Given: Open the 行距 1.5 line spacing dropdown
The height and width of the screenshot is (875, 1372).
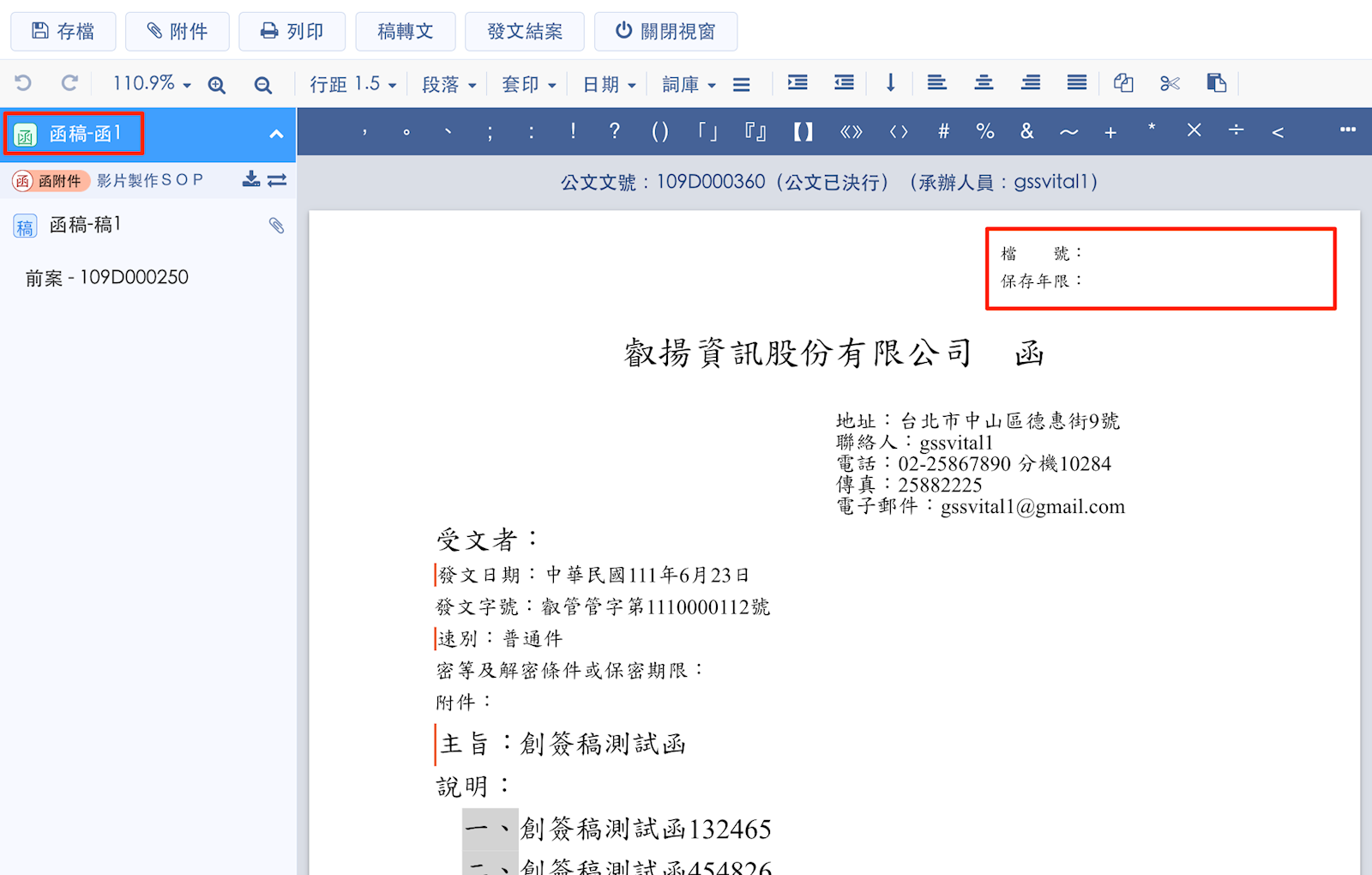Looking at the screenshot, I should click(352, 84).
